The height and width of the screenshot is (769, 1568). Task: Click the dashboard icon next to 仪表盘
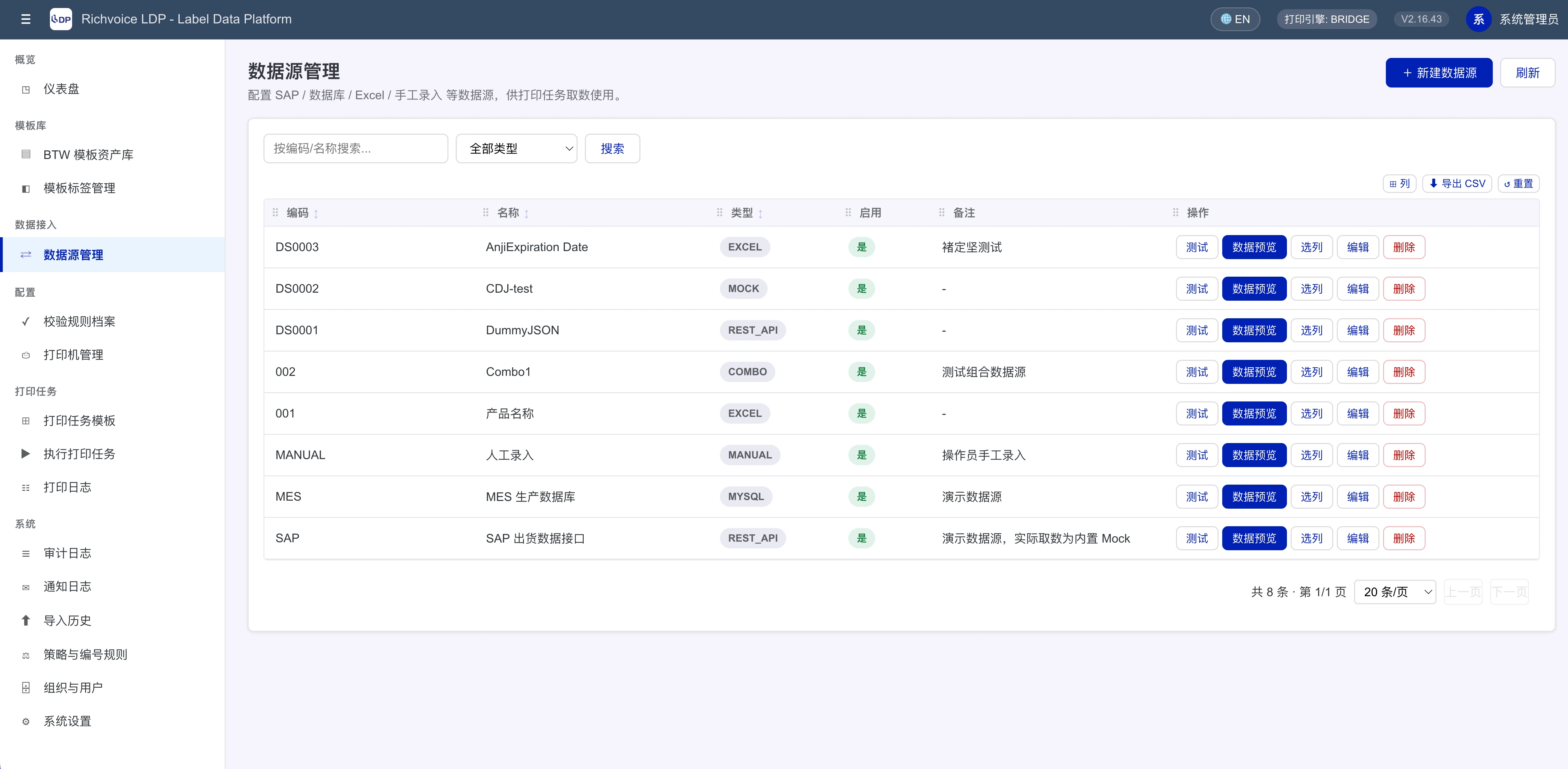tap(26, 89)
